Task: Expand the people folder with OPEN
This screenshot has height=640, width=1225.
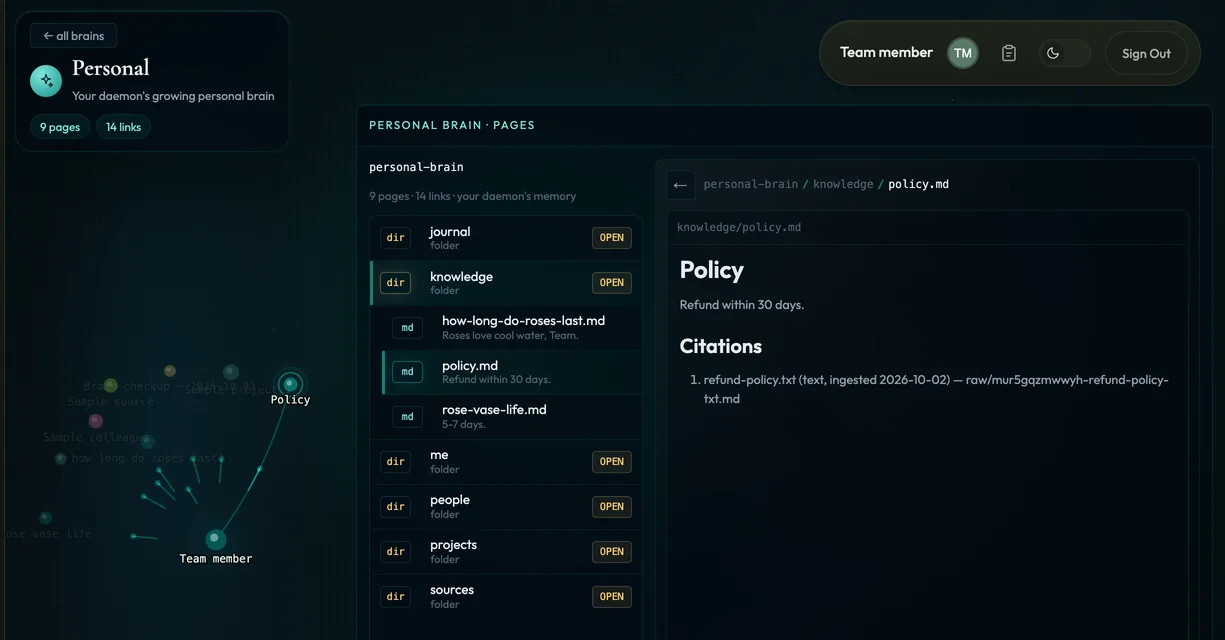Action: 612,506
